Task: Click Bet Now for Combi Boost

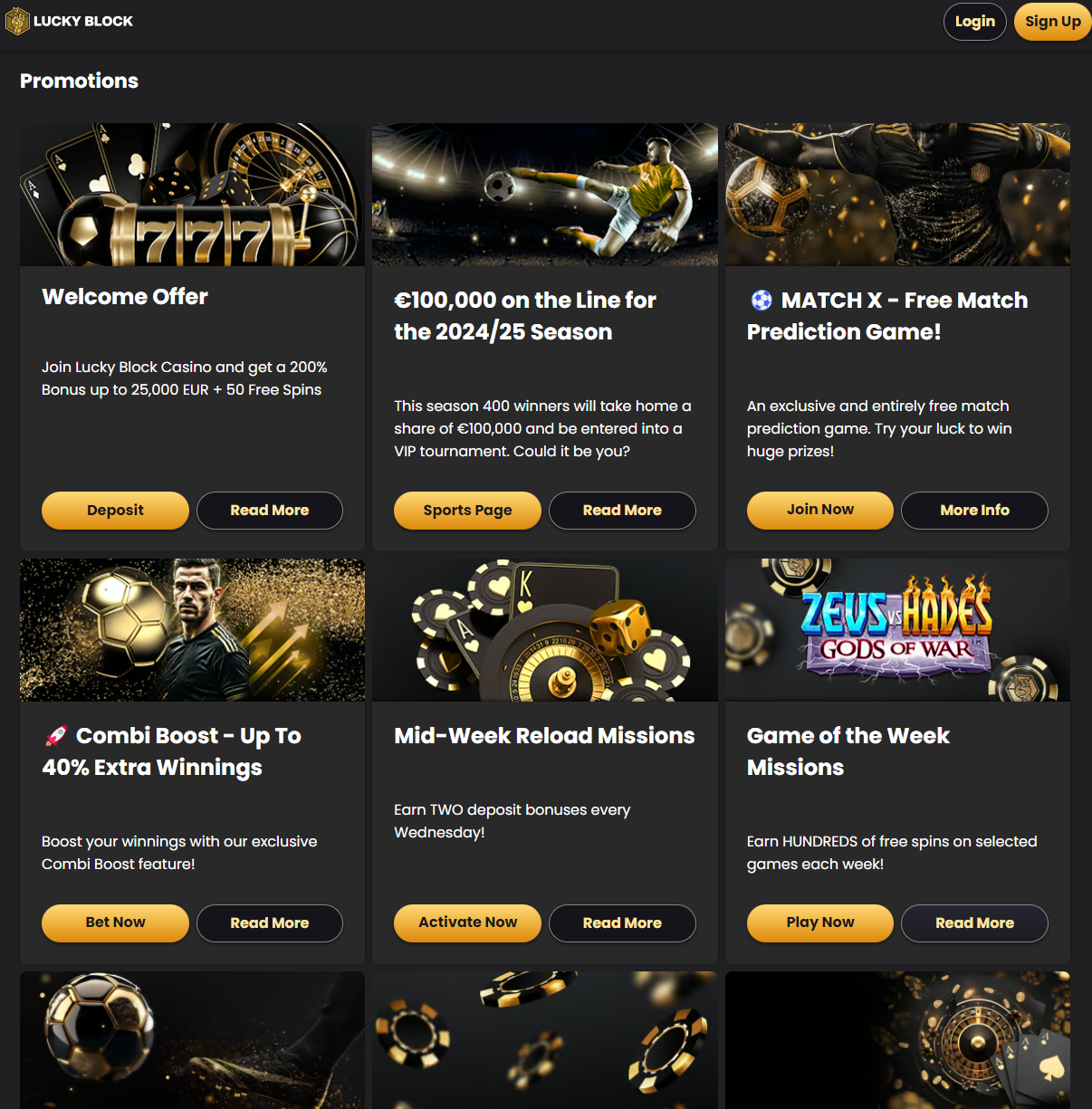Action: click(115, 923)
